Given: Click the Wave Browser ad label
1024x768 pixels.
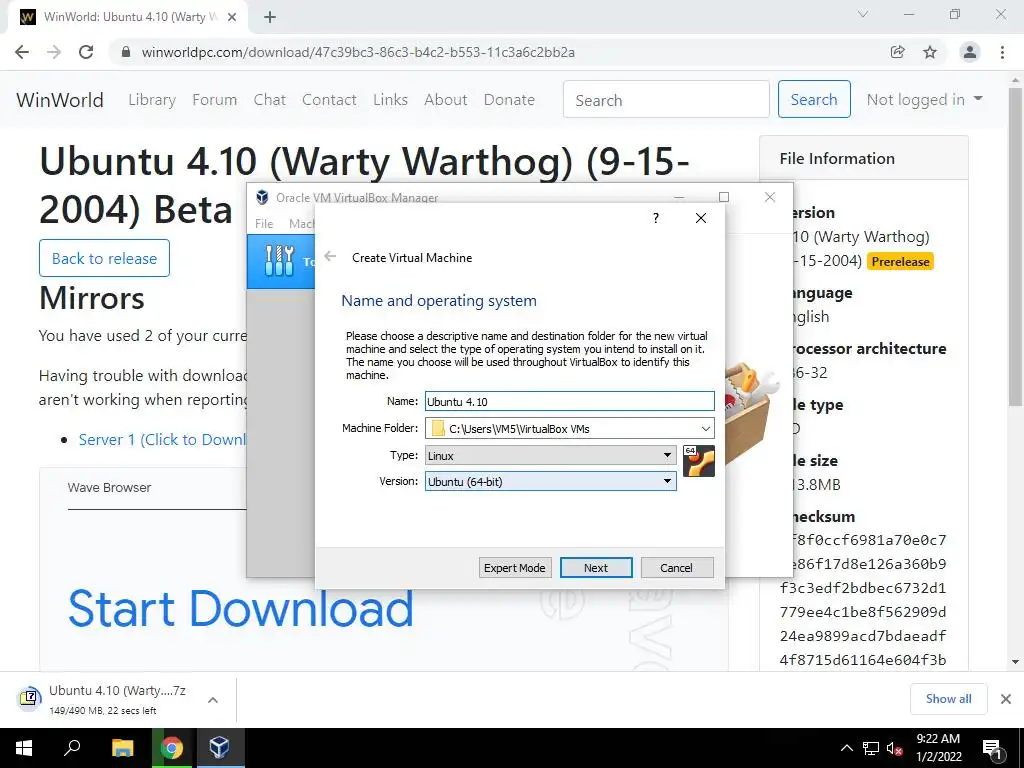Looking at the screenshot, I should pos(109,487).
